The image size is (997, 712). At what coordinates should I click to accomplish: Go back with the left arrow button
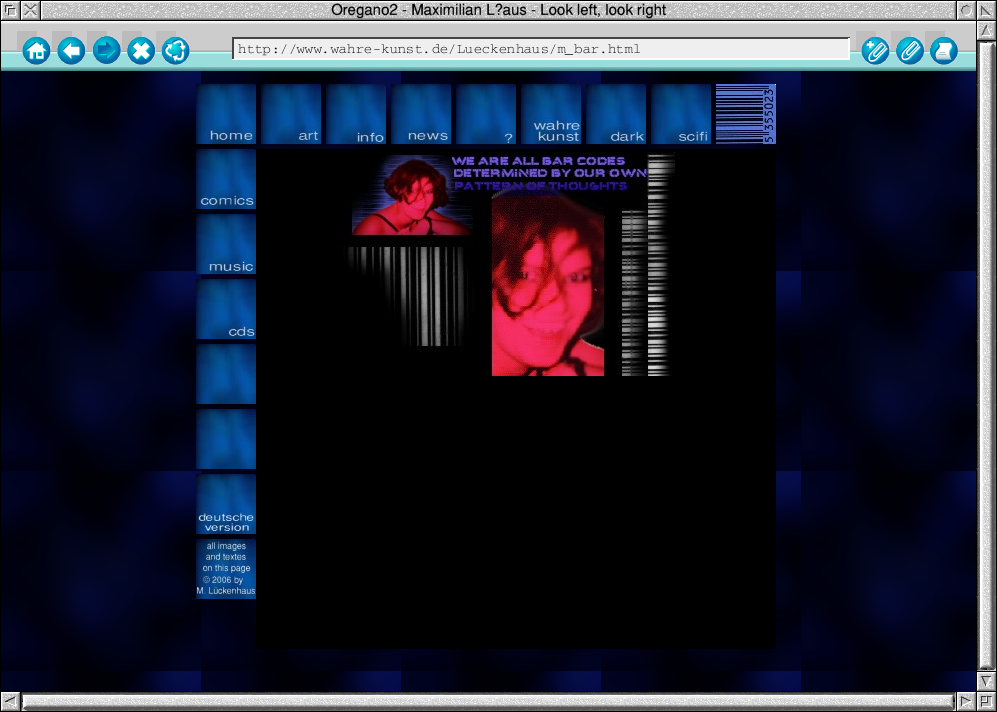tap(71, 50)
